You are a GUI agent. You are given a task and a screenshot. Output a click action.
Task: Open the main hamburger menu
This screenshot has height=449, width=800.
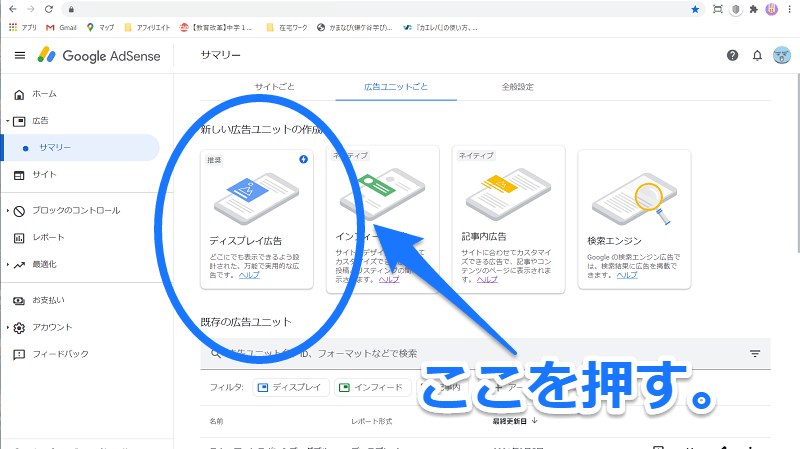pos(20,55)
